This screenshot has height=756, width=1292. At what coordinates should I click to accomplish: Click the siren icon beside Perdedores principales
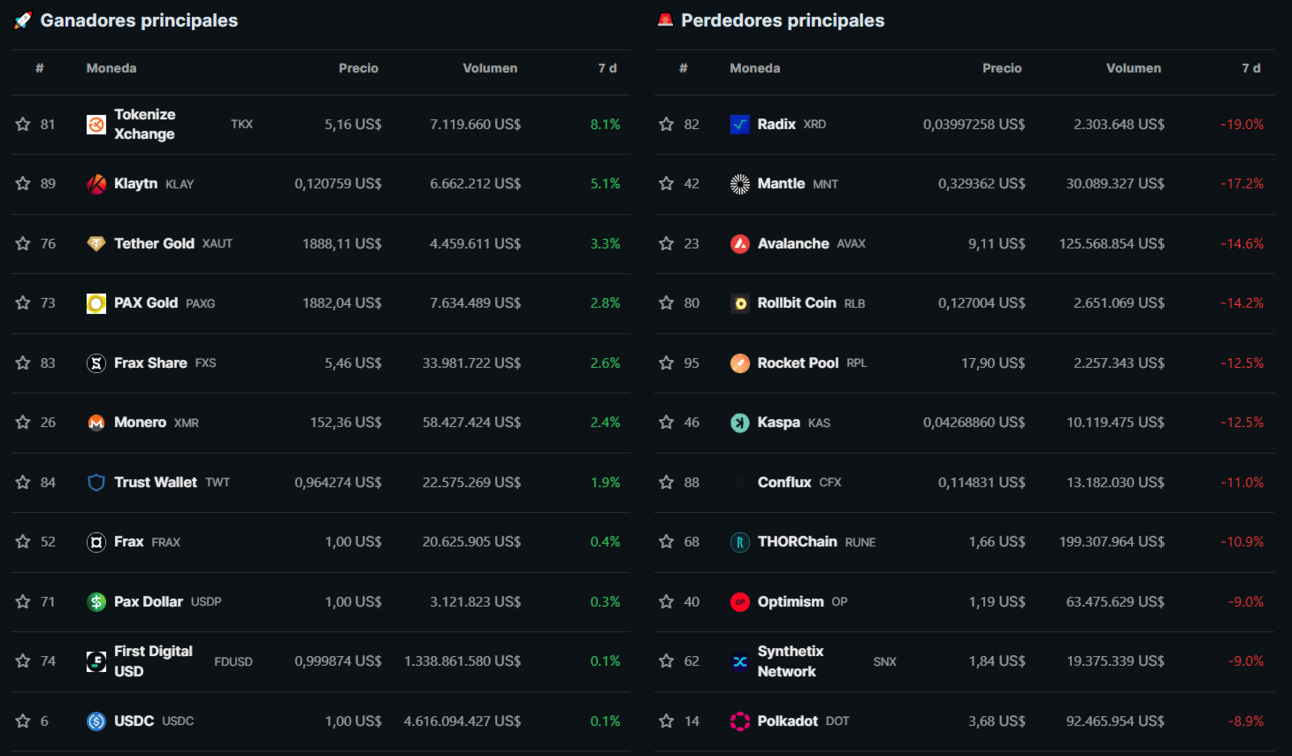coord(665,20)
